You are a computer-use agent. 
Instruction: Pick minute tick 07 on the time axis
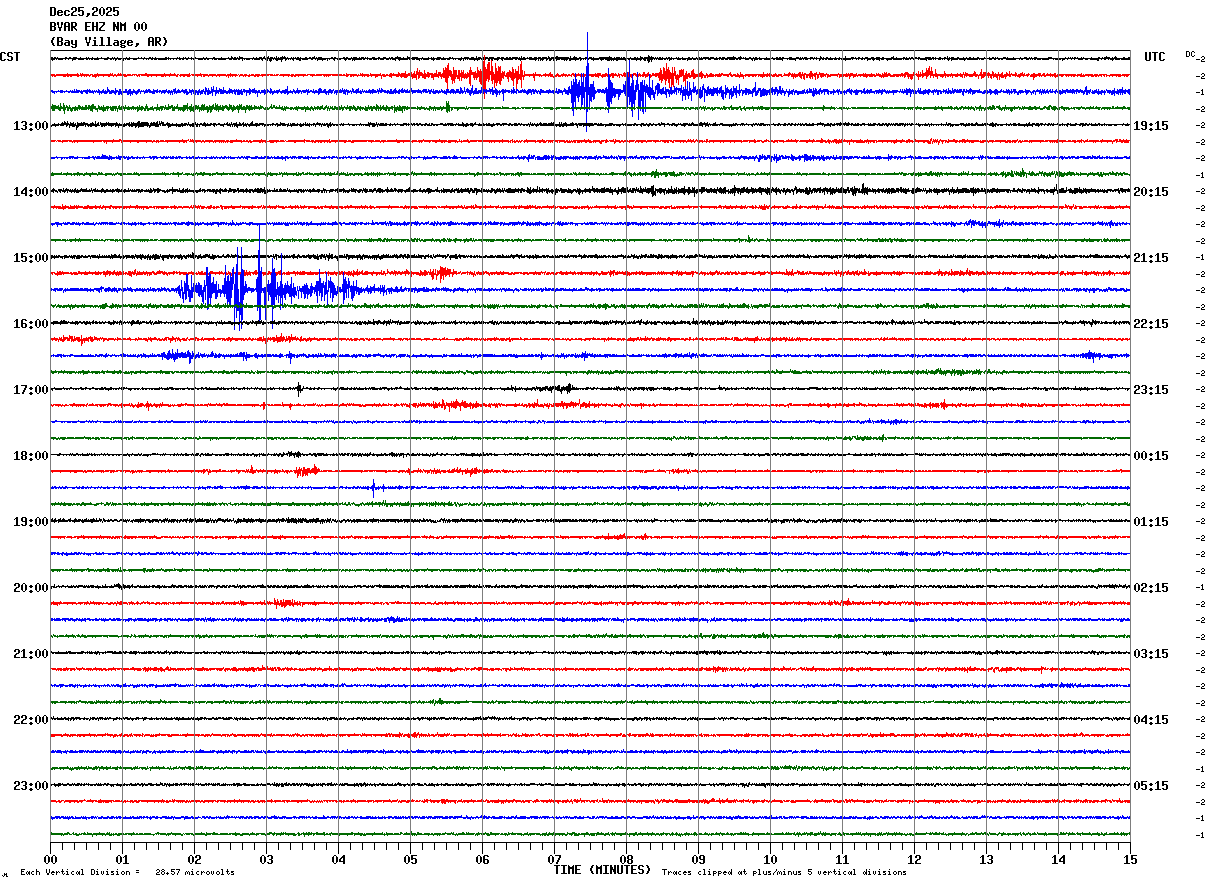[x=554, y=859]
